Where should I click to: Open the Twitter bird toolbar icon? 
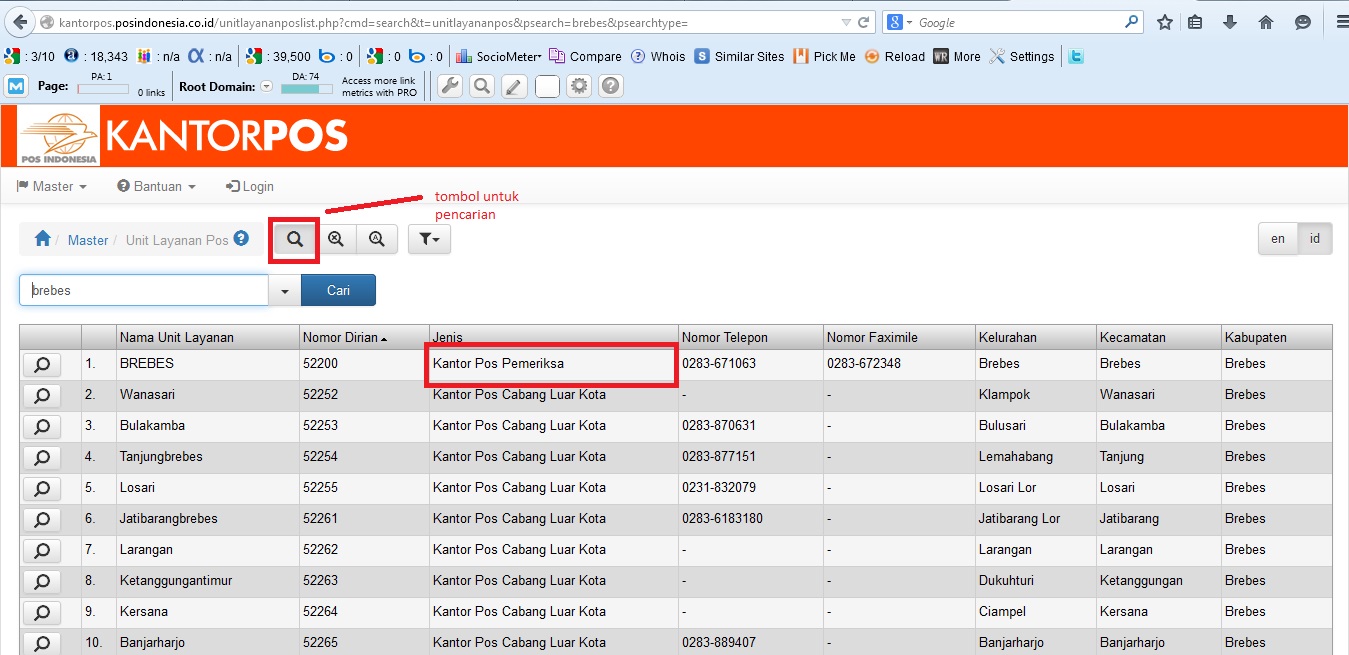(1075, 57)
